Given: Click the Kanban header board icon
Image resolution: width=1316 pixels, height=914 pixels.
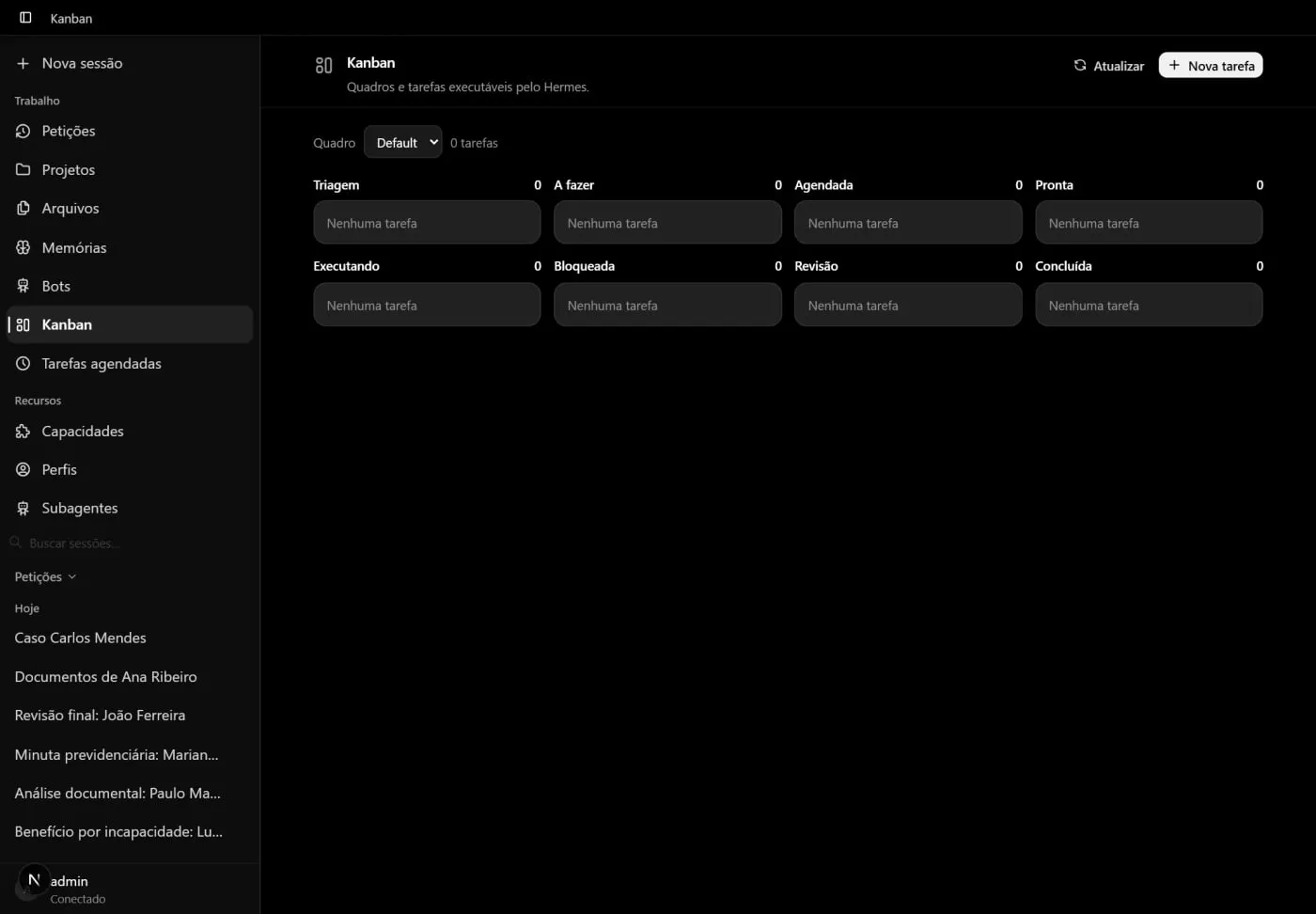Looking at the screenshot, I should pos(323,65).
